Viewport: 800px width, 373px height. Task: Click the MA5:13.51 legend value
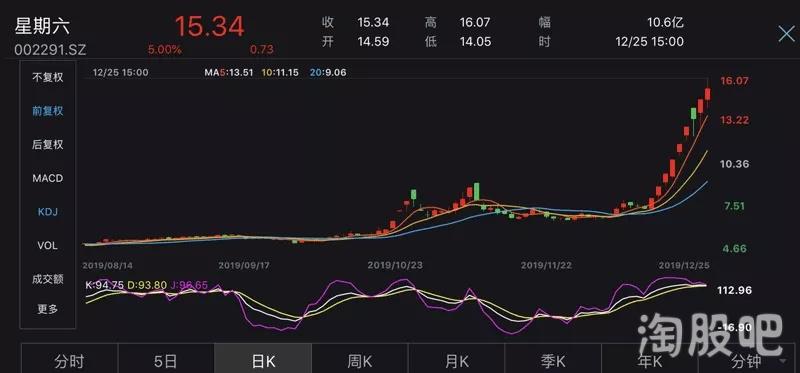coord(229,72)
